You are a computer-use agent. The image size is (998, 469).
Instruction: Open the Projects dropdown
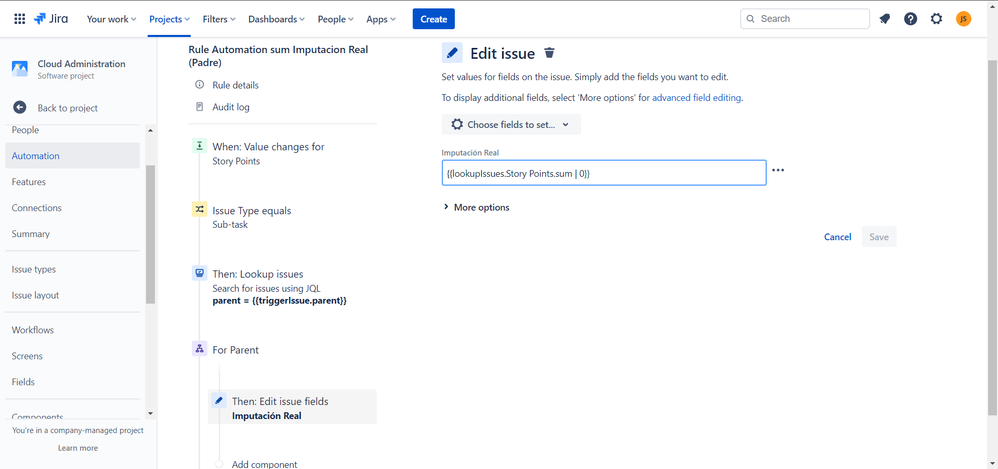pos(169,19)
